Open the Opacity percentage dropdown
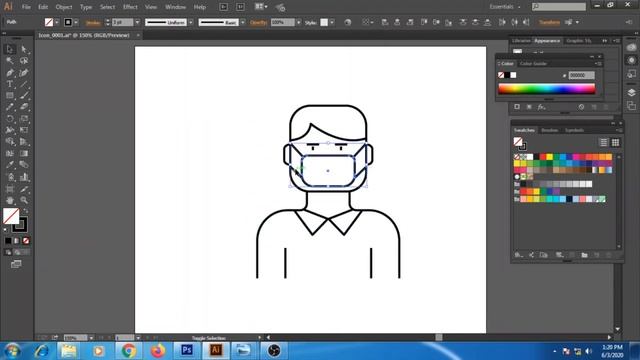Screen dimensions: 640x360 299,22
